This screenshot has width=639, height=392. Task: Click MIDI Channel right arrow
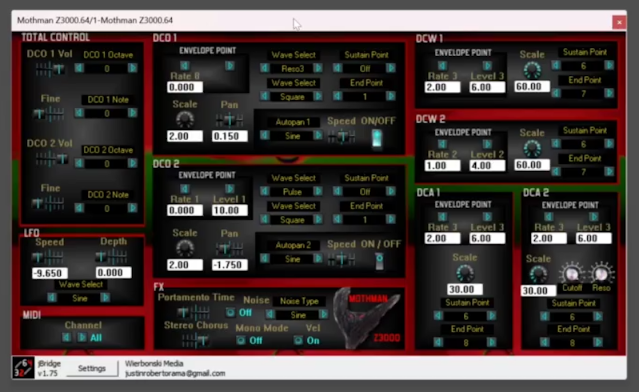pyautogui.click(x=82, y=337)
